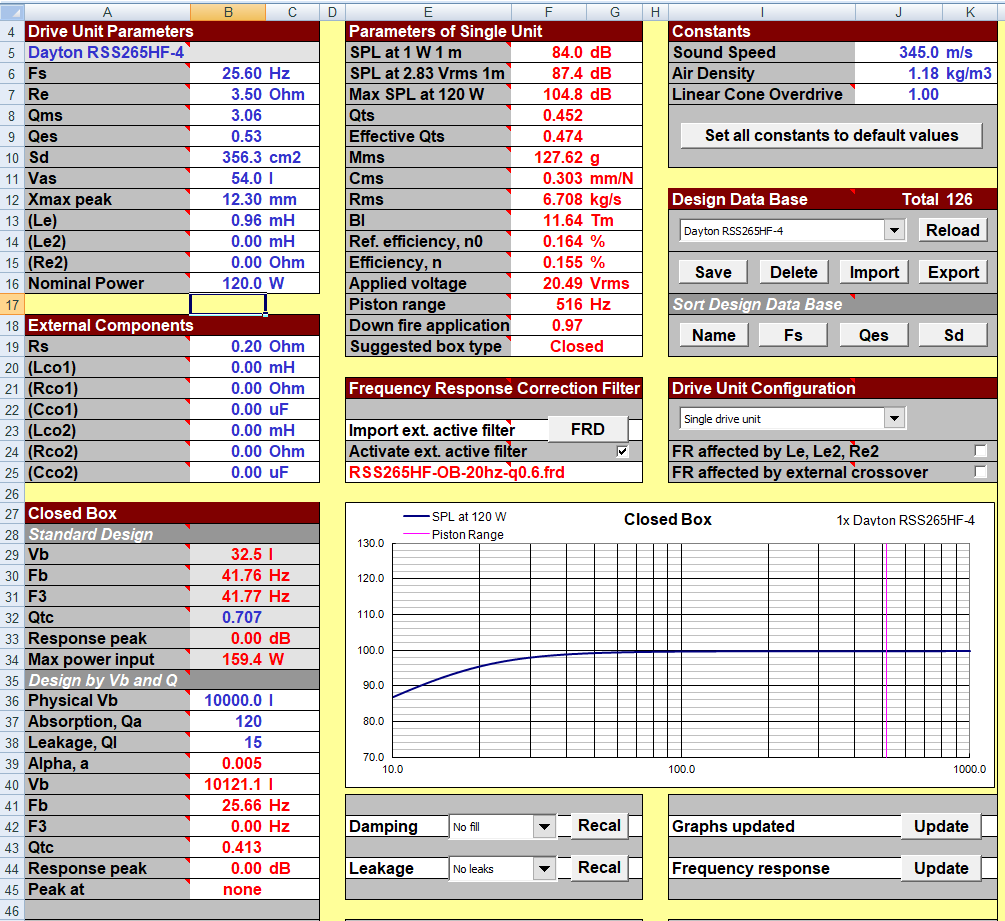1005x921 pixels.
Task: Click the Sort Design Data Base label
Action: (757, 304)
